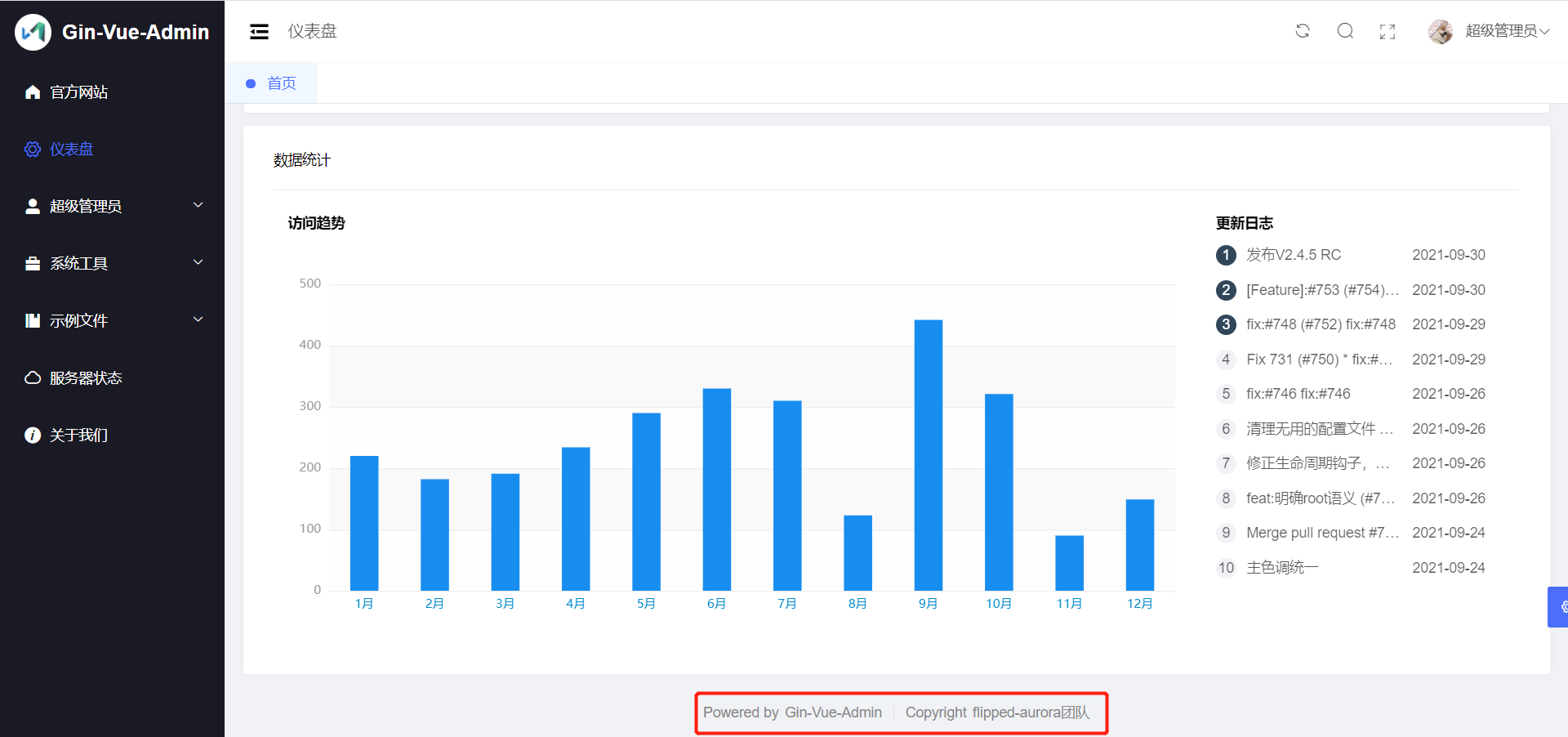Enter fullscreen with the expand icon
Screen dimensions: 1568x737
tap(1388, 32)
